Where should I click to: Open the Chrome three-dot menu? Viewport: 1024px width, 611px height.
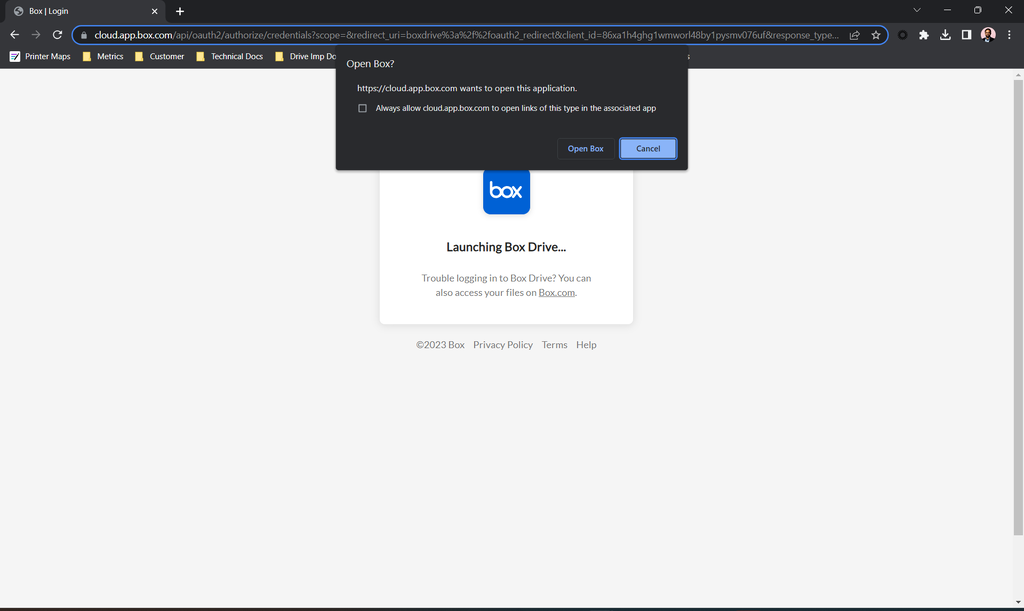1009,34
